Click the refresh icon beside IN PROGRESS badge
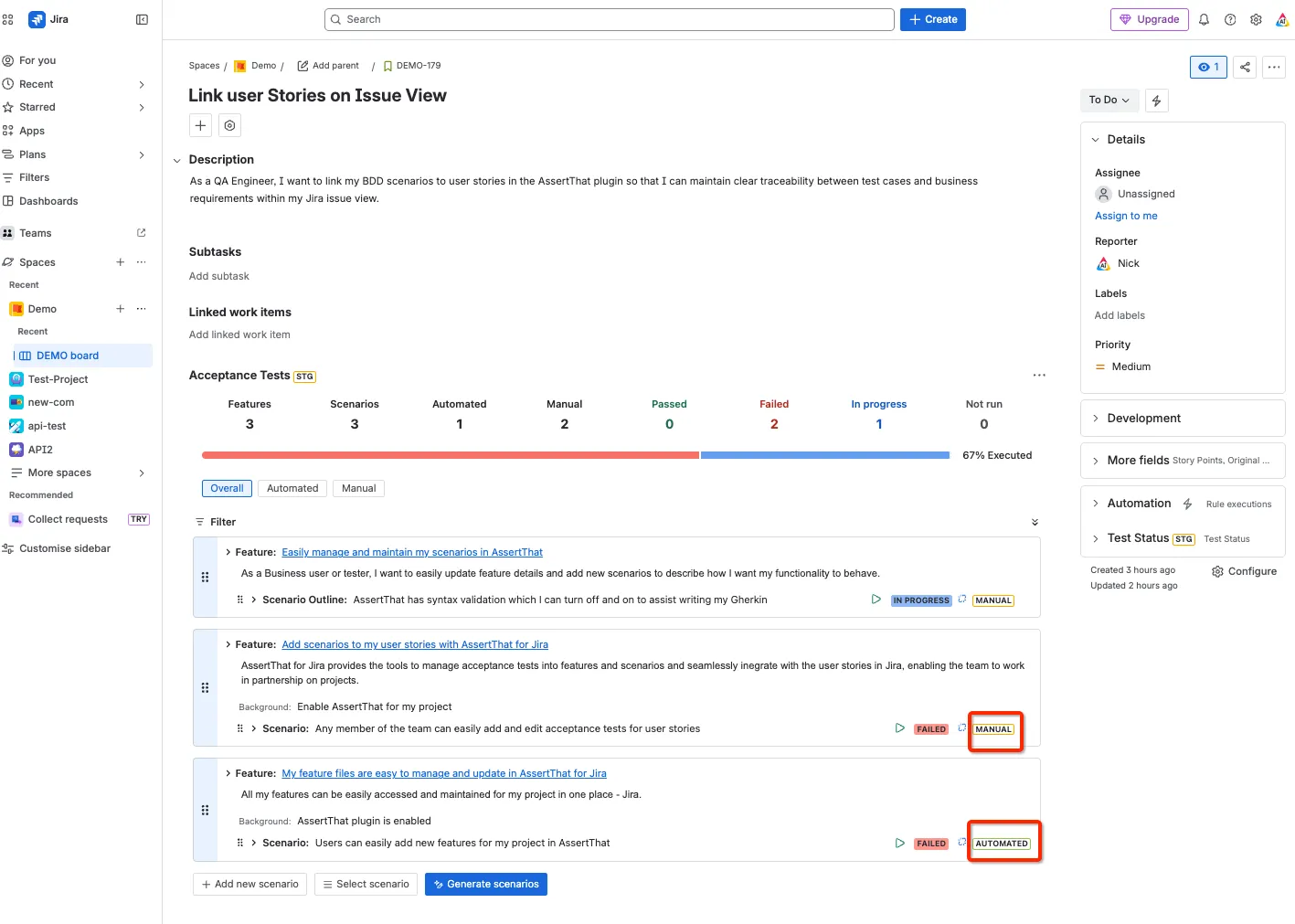This screenshot has height=924, width=1295. [962, 600]
